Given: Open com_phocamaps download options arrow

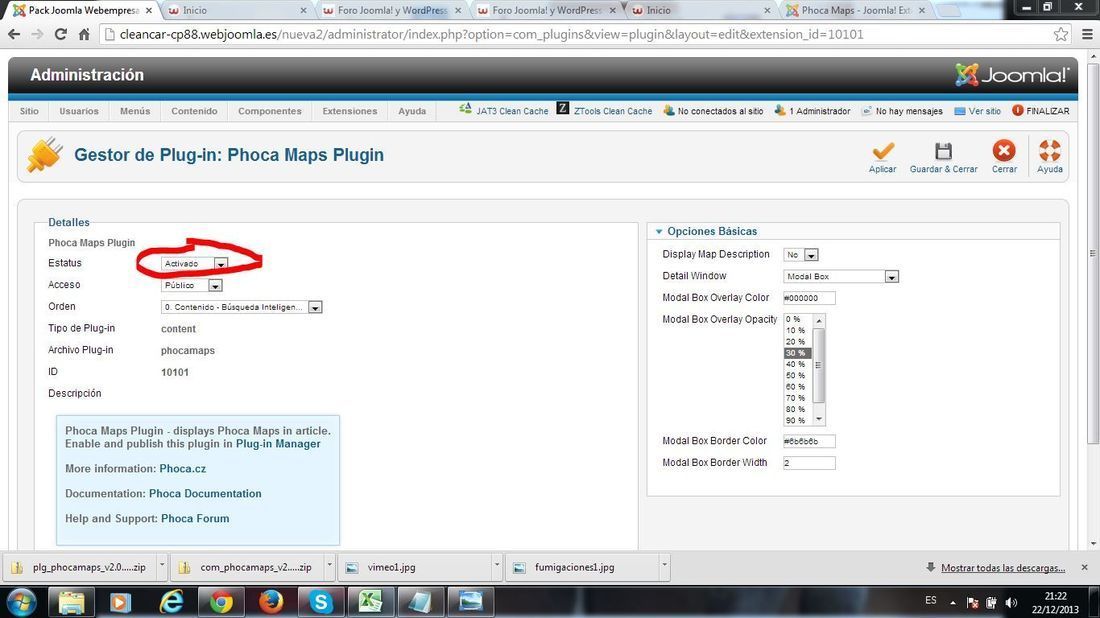Looking at the screenshot, I should pyautogui.click(x=329, y=565).
